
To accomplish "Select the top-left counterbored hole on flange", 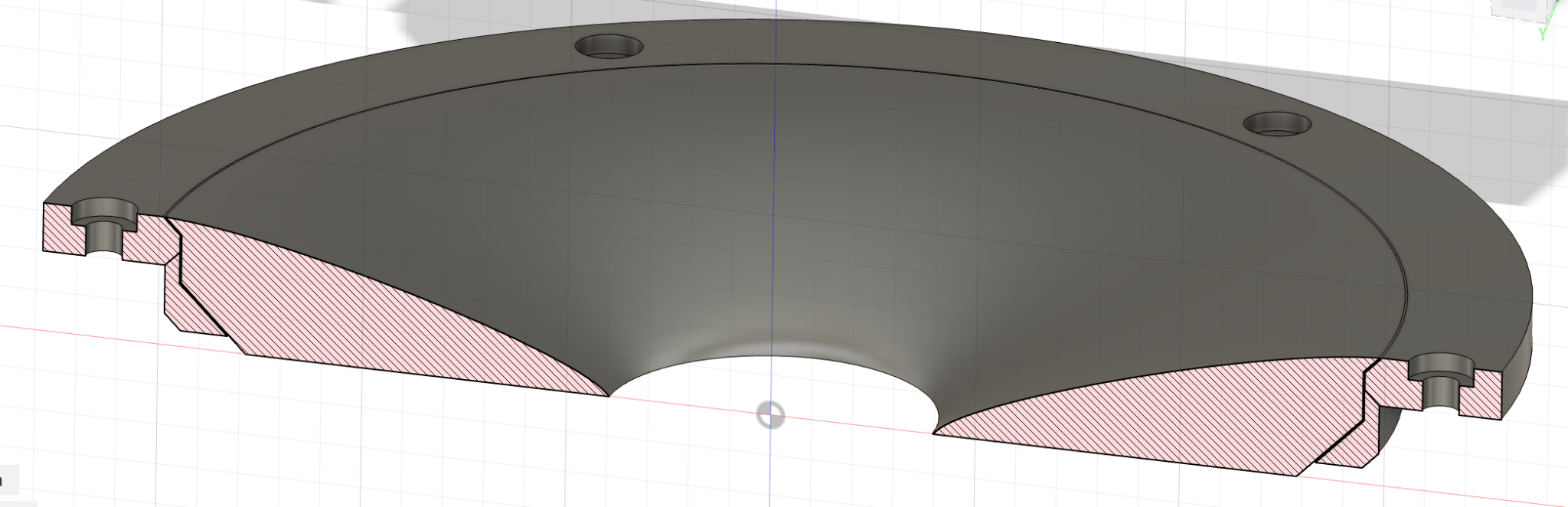I will coord(609,47).
